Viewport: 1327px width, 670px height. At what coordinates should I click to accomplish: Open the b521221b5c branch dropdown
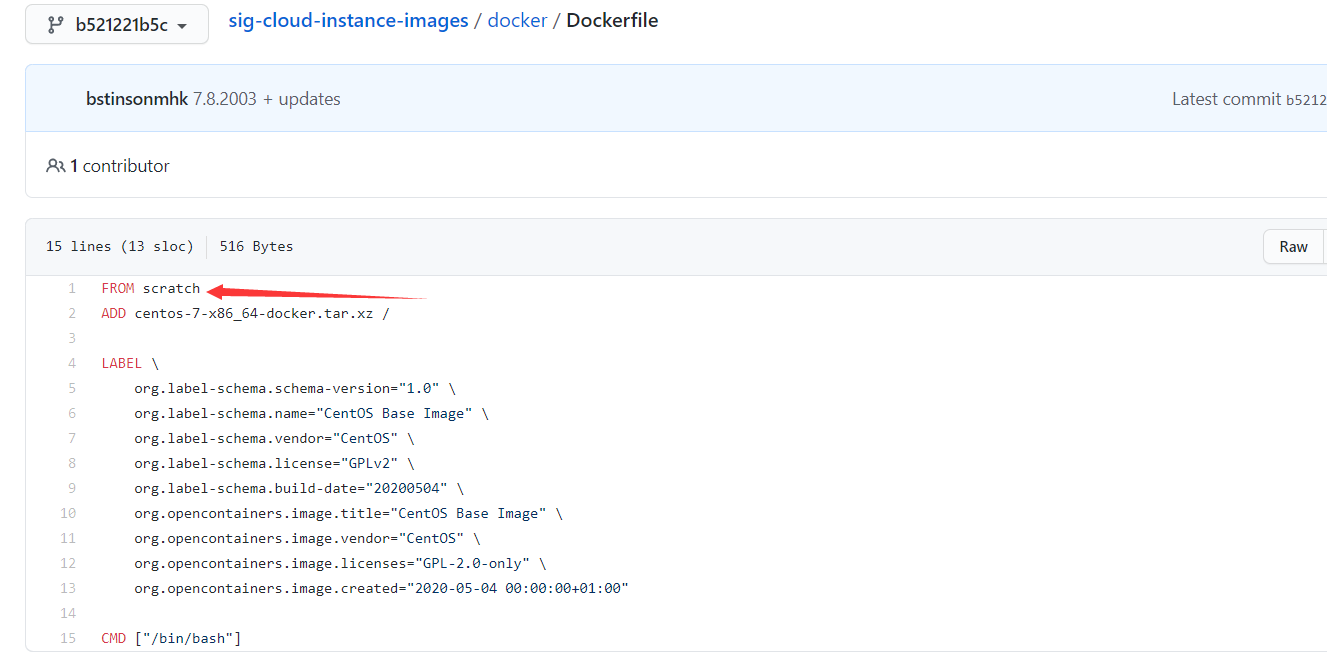point(117,25)
